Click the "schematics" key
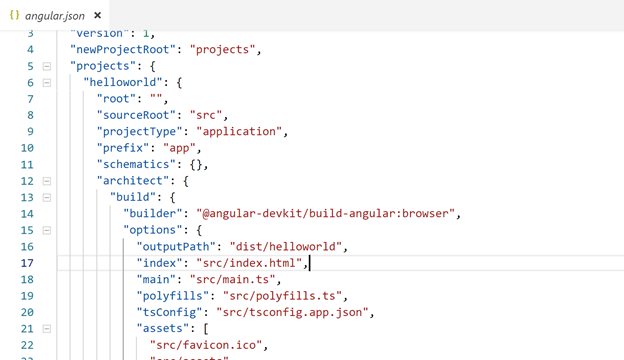Screen dimensions: 624x360 [x=136, y=164]
